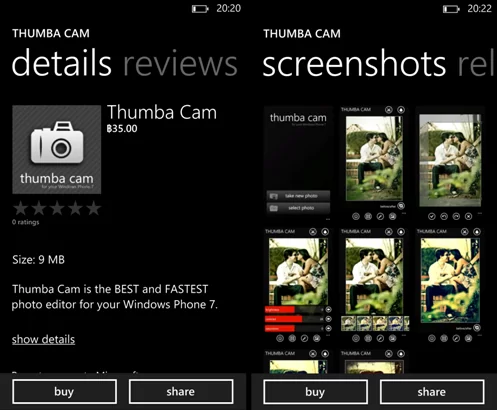This screenshot has height=410, width=497.
Task: Open the first screenshot with take new photo menu
Action: (x=298, y=163)
